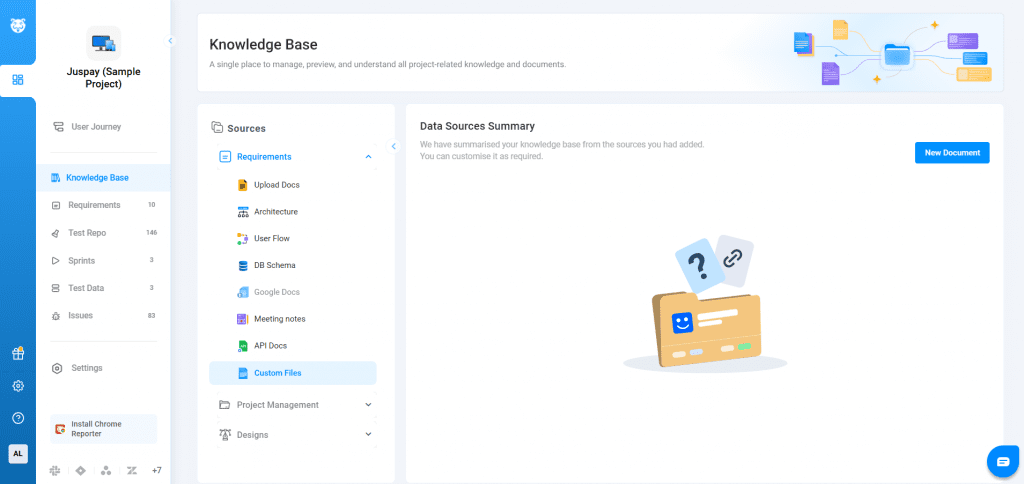Open Test Repo in the sidebar menu

[86, 233]
